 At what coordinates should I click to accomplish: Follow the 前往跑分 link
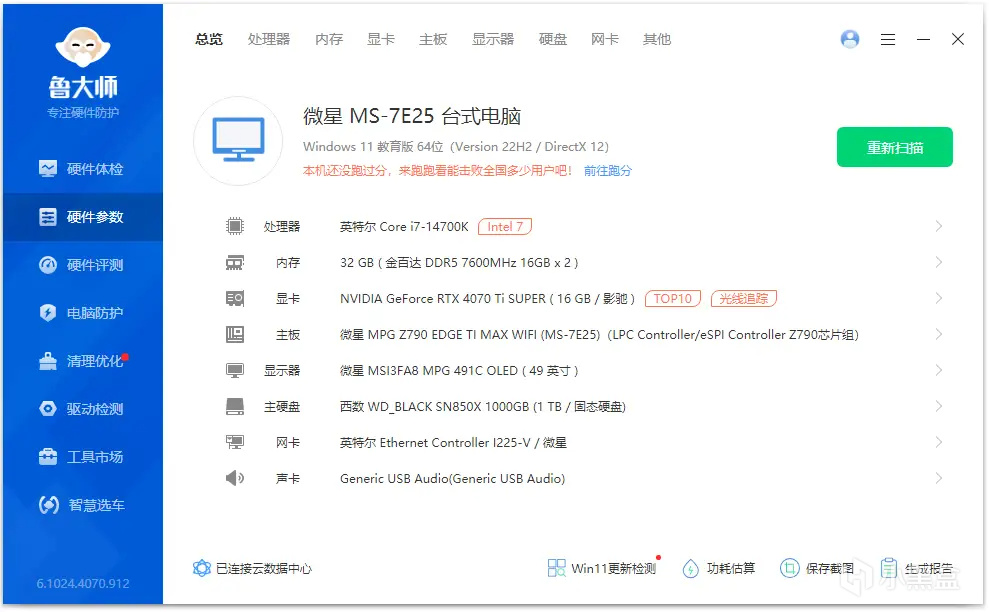tap(607, 170)
